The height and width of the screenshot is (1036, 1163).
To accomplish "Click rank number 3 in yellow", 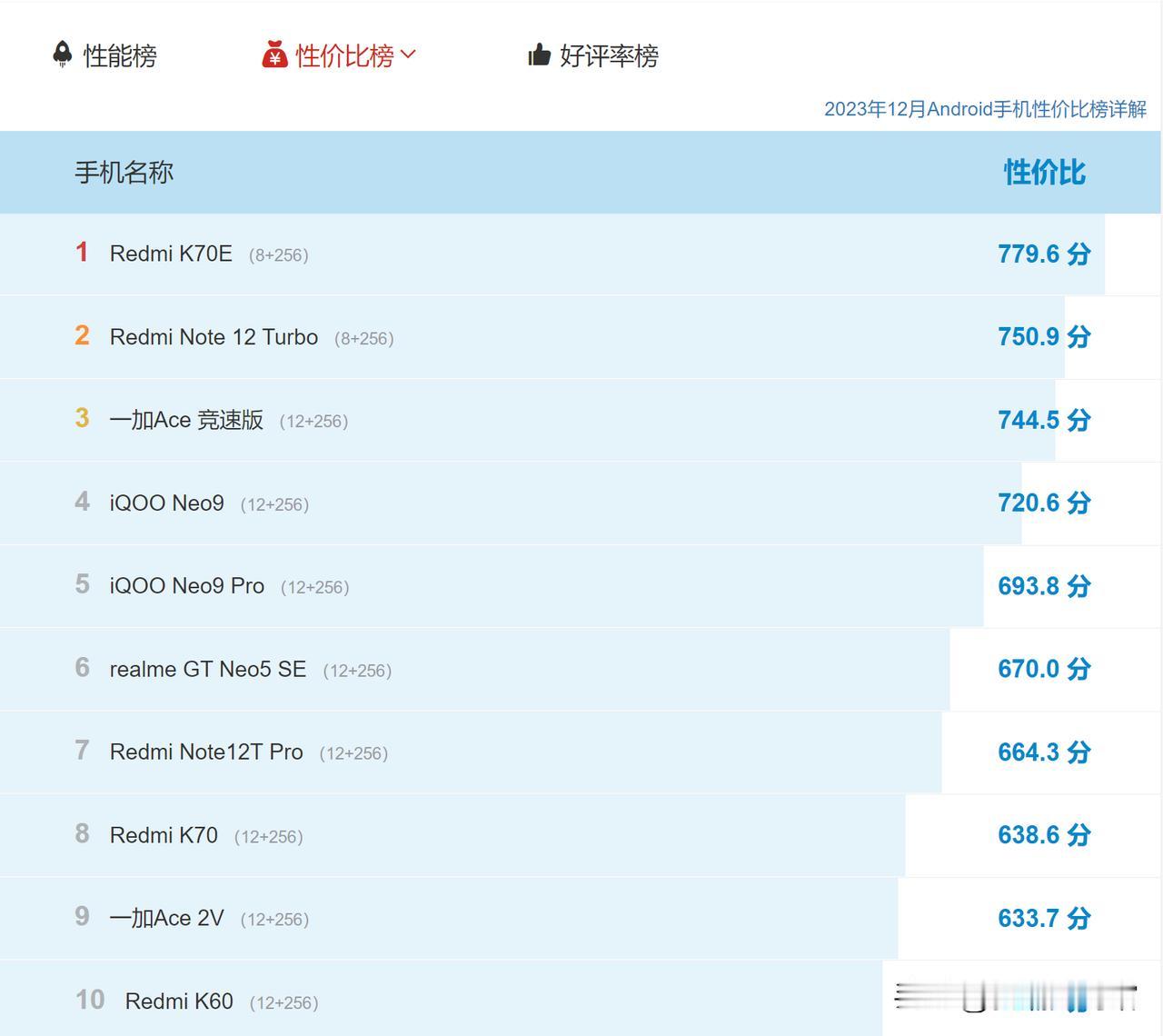I will [82, 418].
